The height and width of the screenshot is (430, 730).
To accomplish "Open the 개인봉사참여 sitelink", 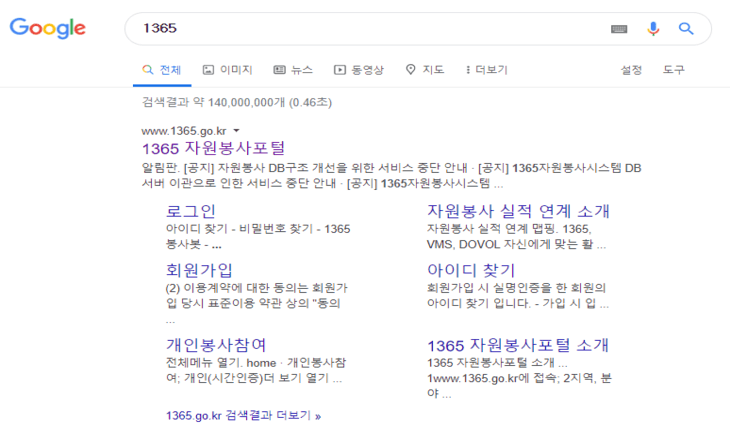I will click(x=216, y=345).
